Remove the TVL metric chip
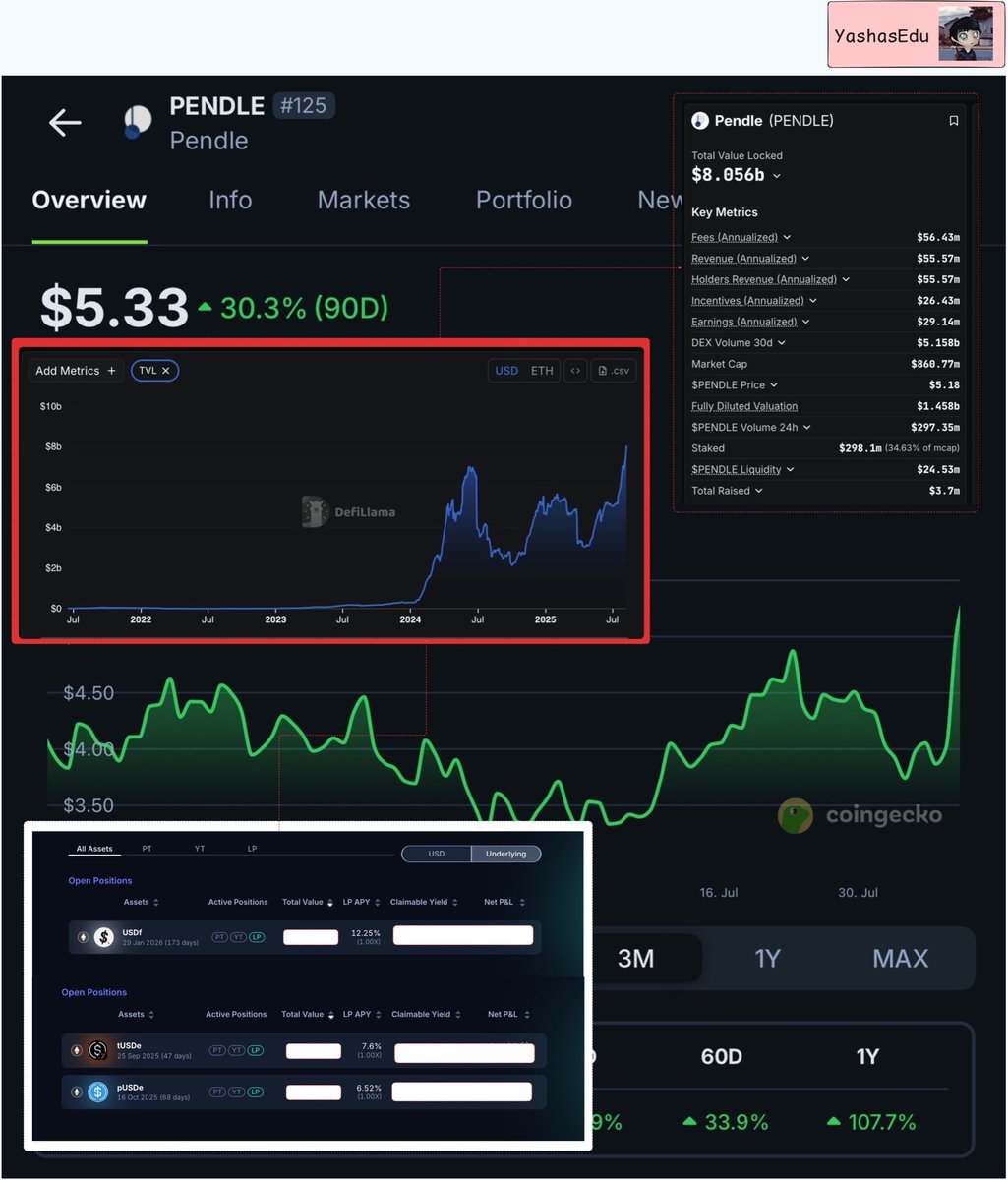 coord(166,371)
